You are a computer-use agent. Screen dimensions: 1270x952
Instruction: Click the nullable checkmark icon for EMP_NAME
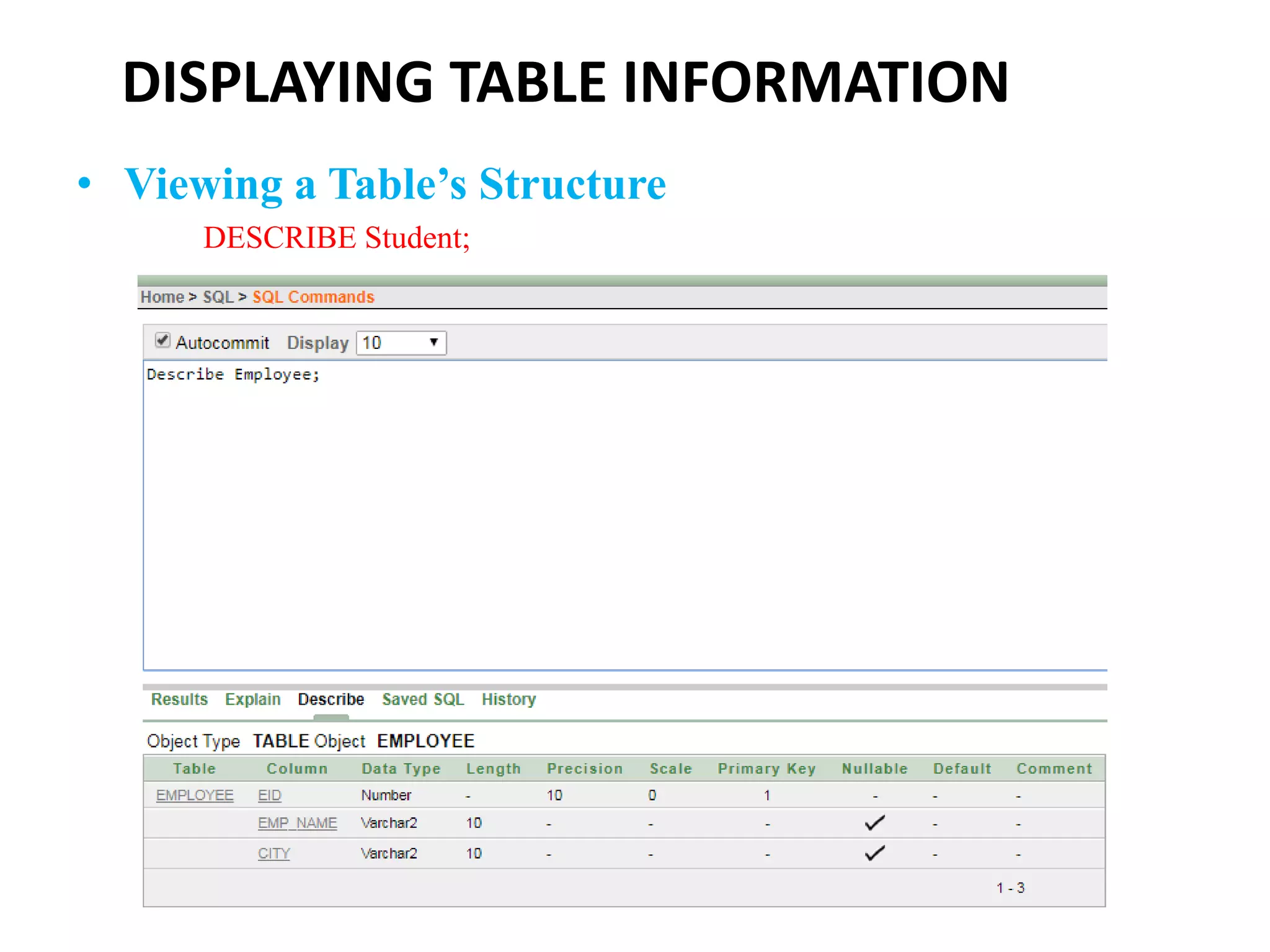[x=874, y=823]
